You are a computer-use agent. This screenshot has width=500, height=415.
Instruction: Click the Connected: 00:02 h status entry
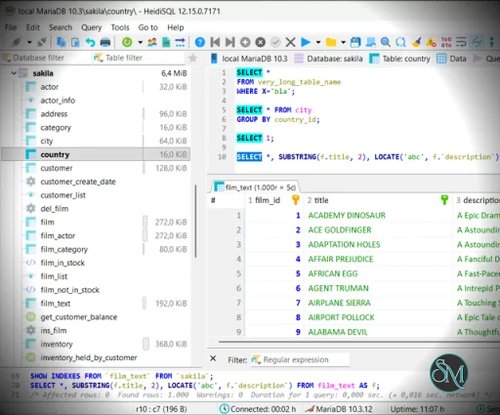[258, 409]
